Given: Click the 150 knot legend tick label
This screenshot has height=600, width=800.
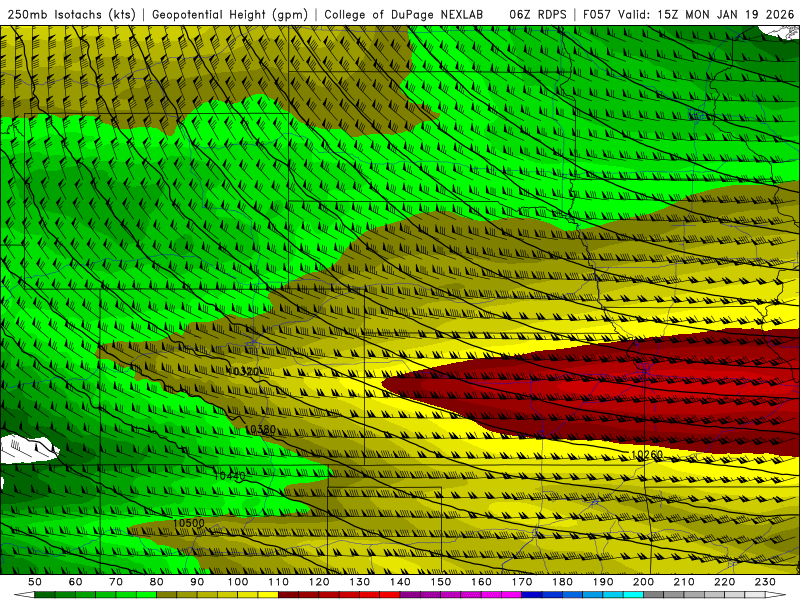Looking at the screenshot, I should (x=441, y=582).
